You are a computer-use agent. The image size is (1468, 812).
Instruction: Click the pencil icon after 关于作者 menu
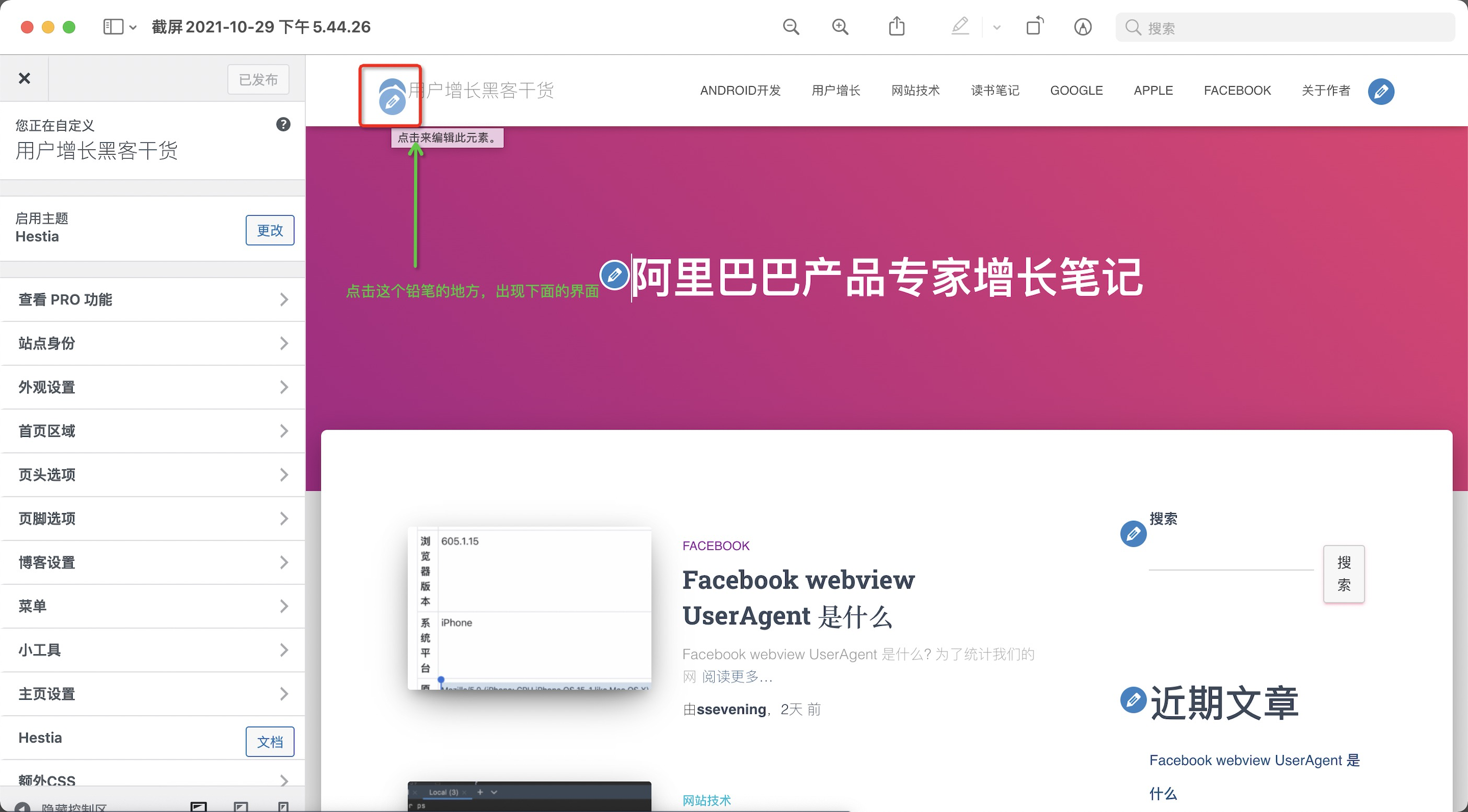click(1381, 91)
